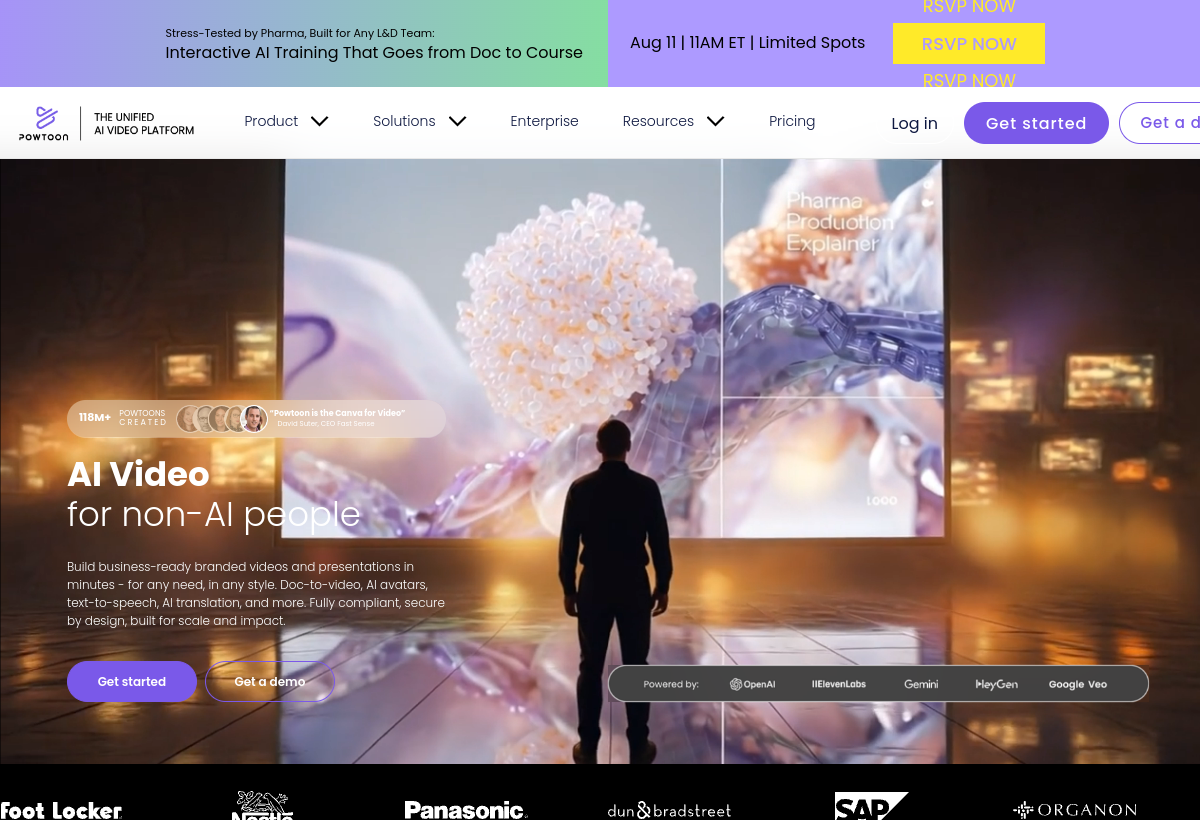This screenshot has height=820, width=1200.
Task: Click the SAP brand logo
Action: point(871,806)
